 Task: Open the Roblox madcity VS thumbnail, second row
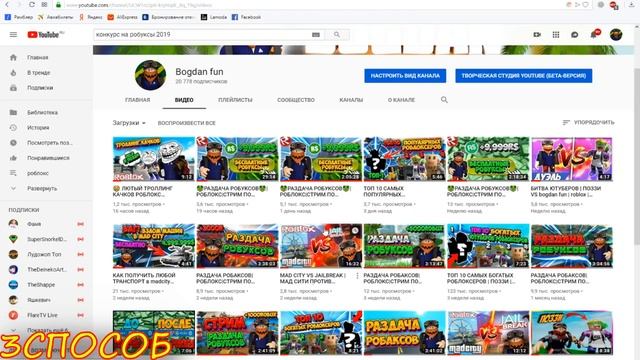click(321, 246)
